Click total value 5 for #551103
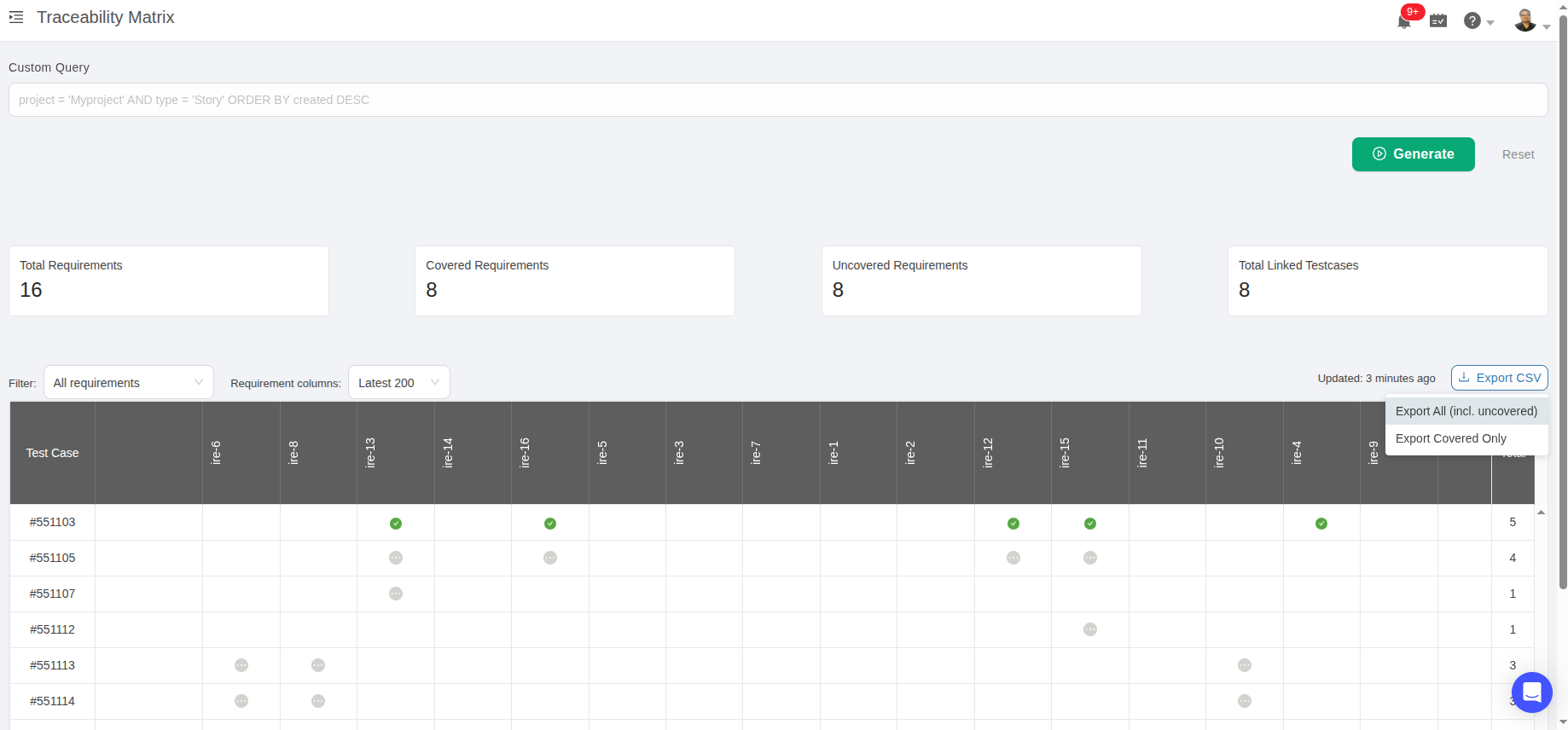This screenshot has height=730, width=1568. 1513,522
